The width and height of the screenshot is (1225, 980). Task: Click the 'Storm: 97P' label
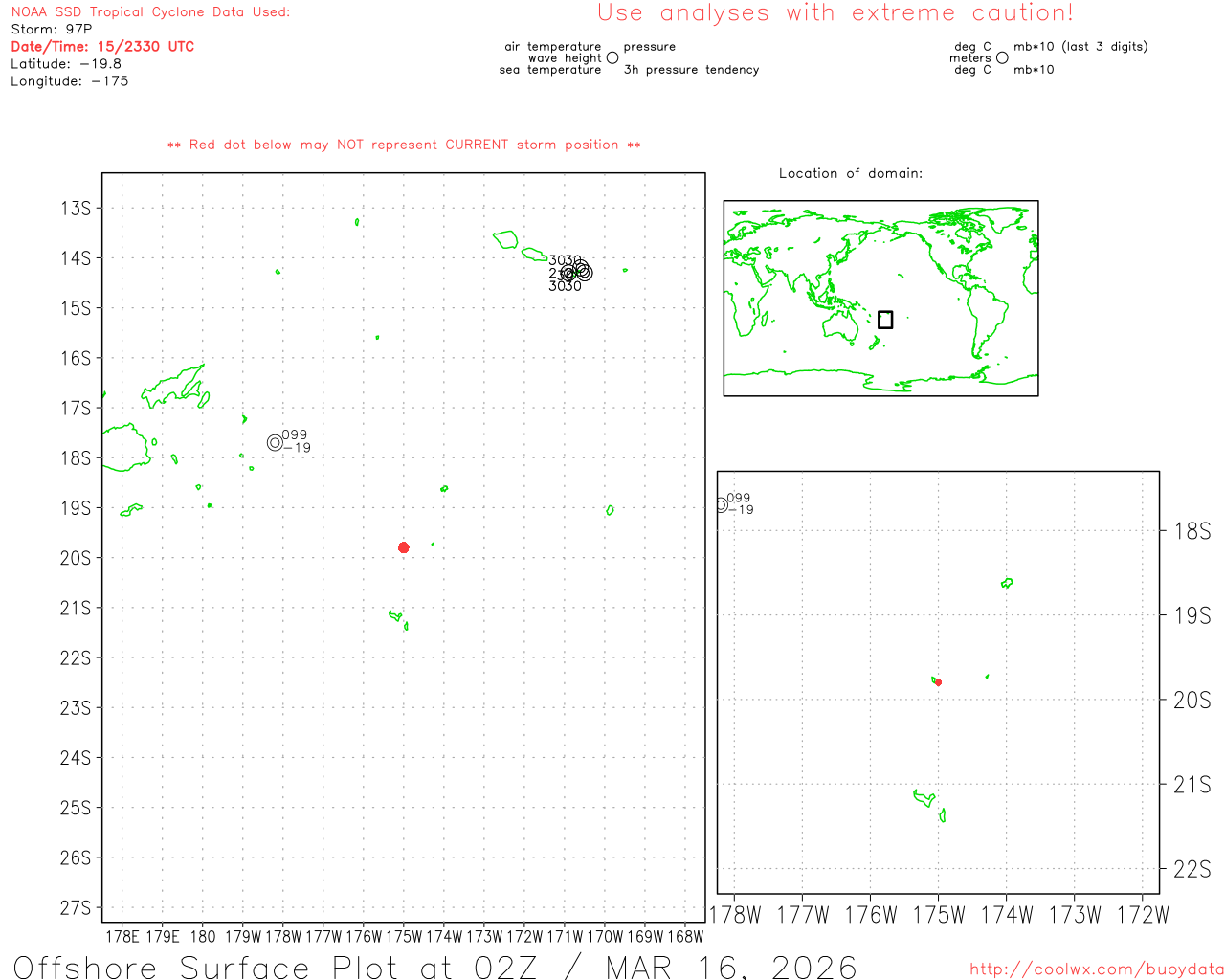pyautogui.click(x=52, y=30)
